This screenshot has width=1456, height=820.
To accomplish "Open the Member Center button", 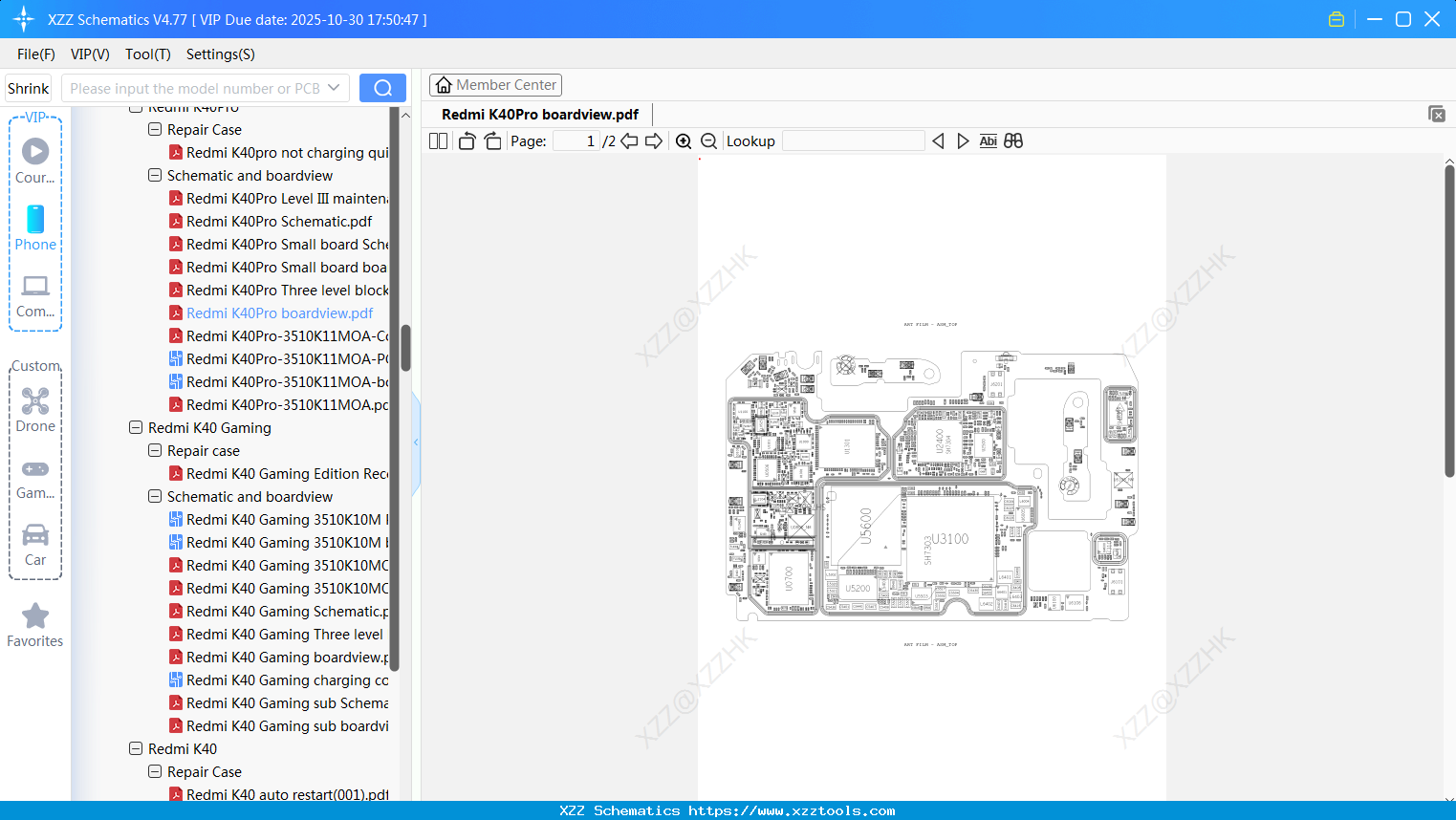I will 495,85.
